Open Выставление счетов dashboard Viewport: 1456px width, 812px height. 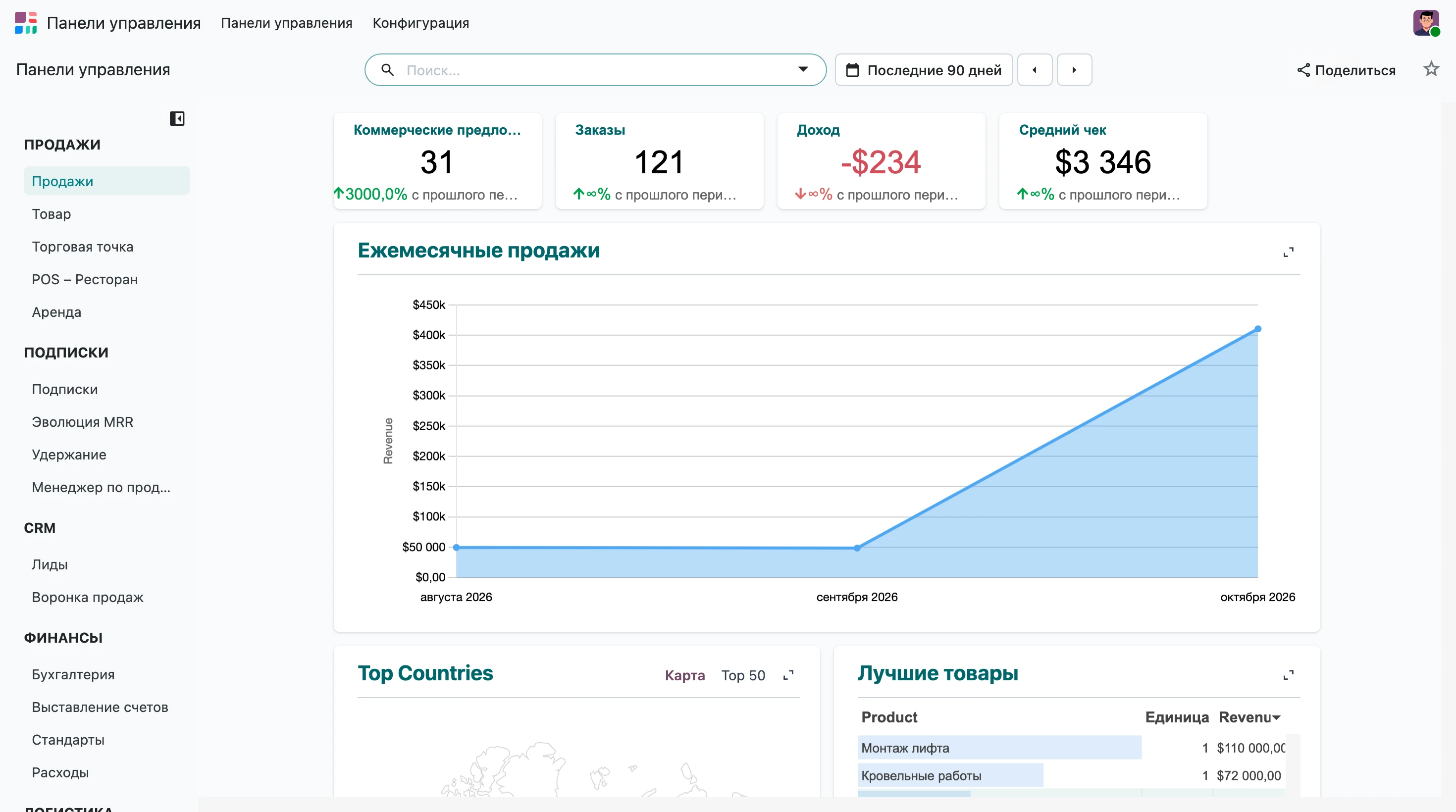coord(107,708)
